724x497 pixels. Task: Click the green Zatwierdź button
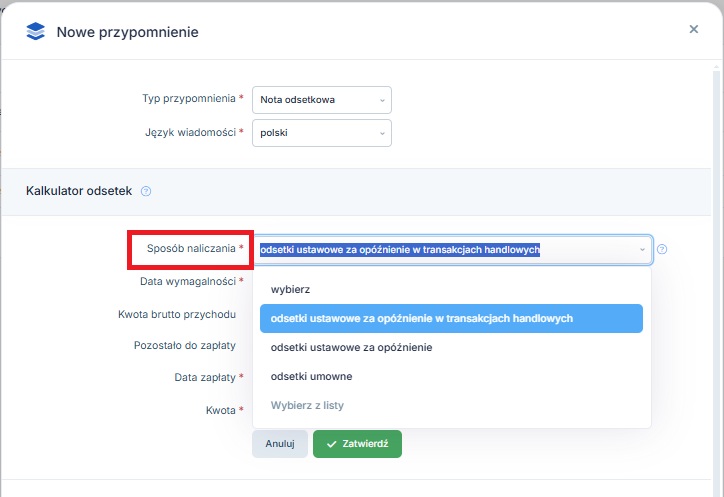(x=357, y=444)
